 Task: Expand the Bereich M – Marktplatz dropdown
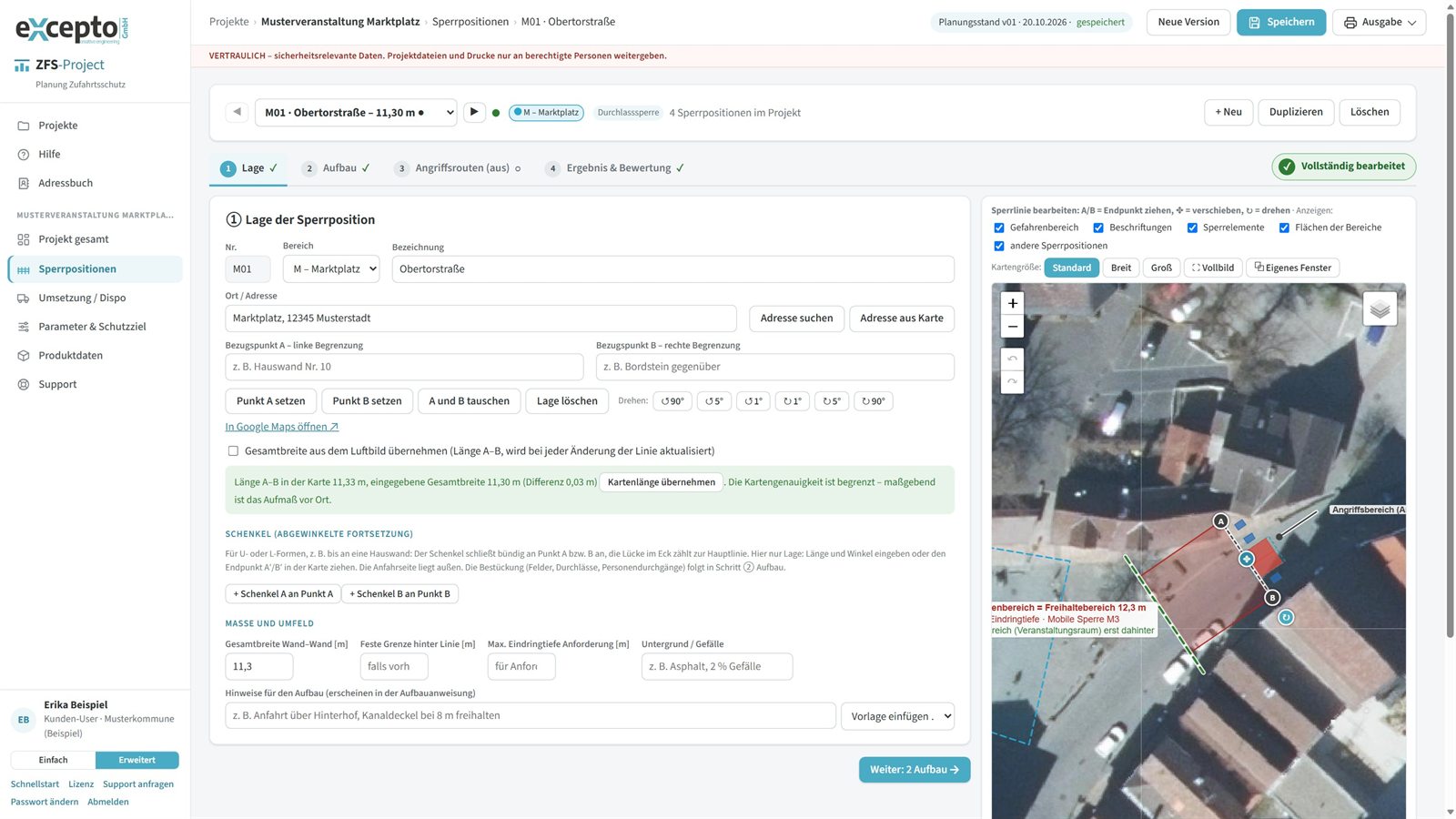[331, 269]
